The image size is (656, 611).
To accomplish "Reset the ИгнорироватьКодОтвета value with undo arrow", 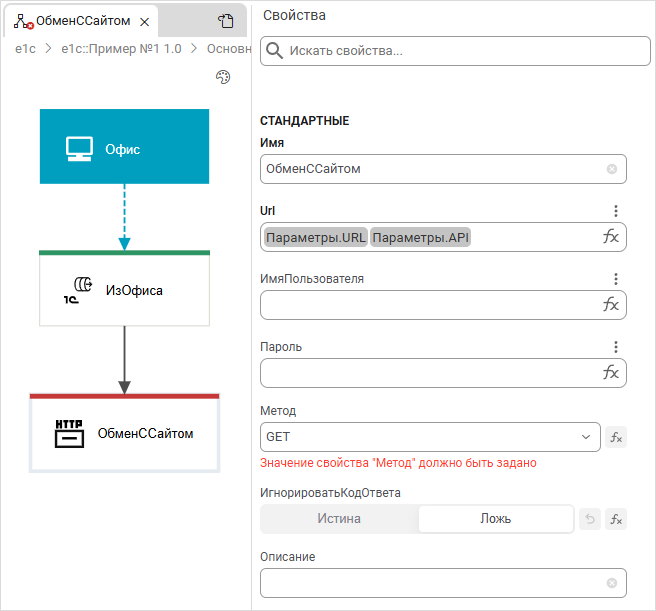I will click(x=590, y=519).
